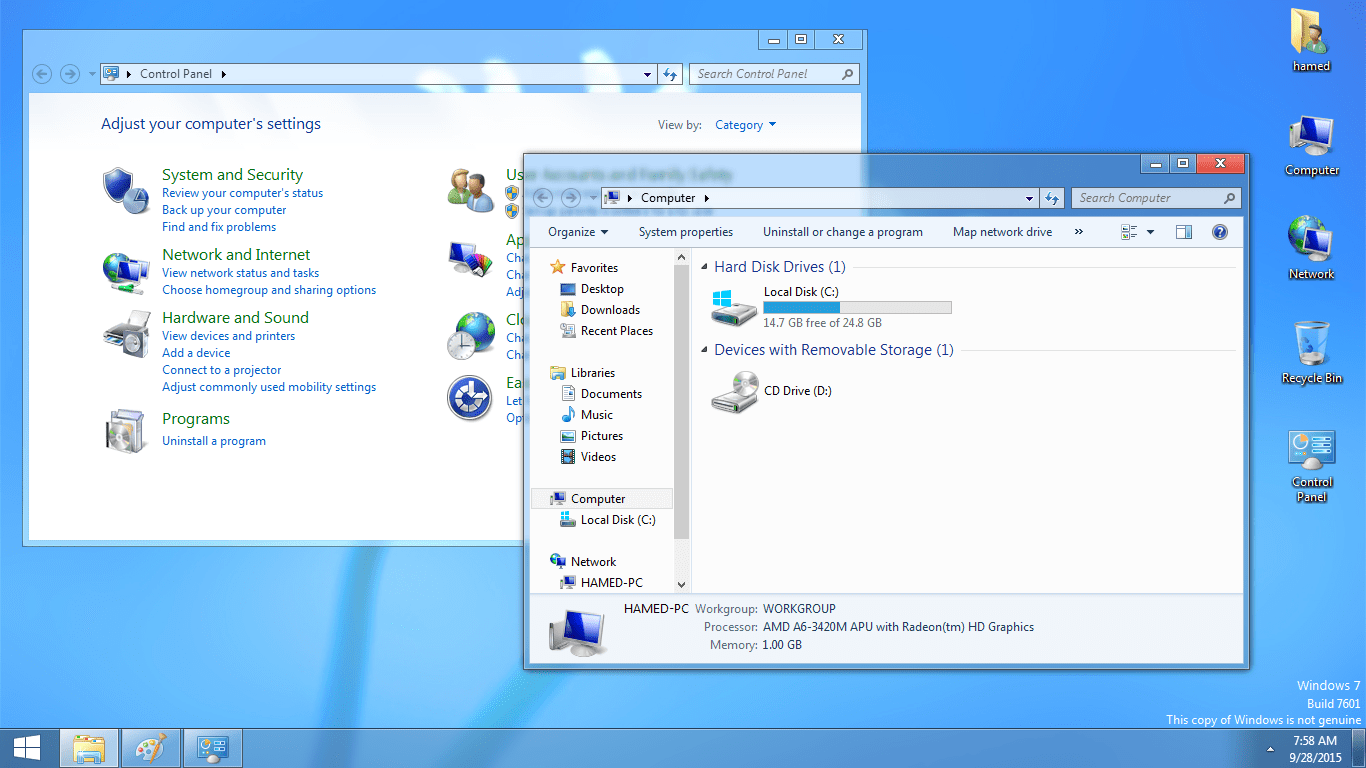Viewport: 1366px width, 768px height.
Task: Select Downloads in navigation pane
Action: pyautogui.click(x=610, y=310)
